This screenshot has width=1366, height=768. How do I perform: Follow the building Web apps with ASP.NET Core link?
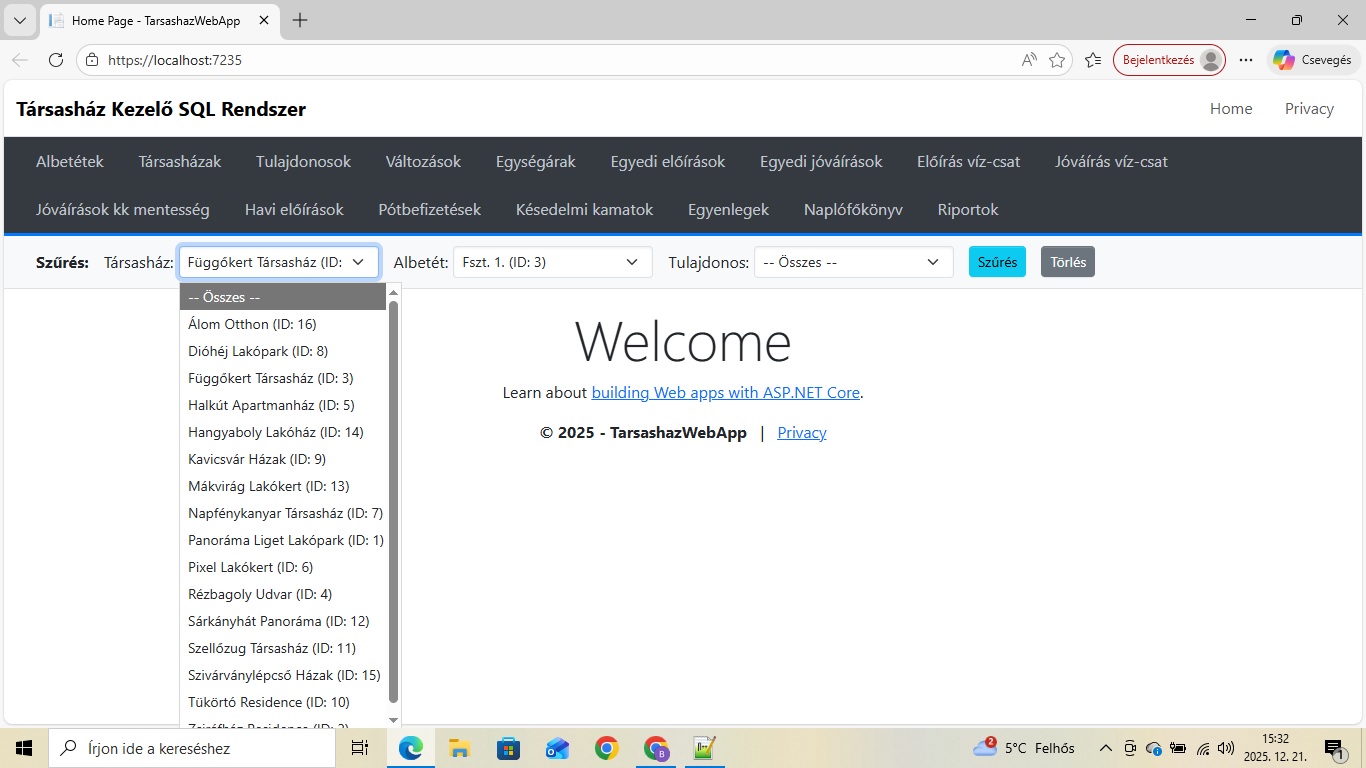point(725,393)
